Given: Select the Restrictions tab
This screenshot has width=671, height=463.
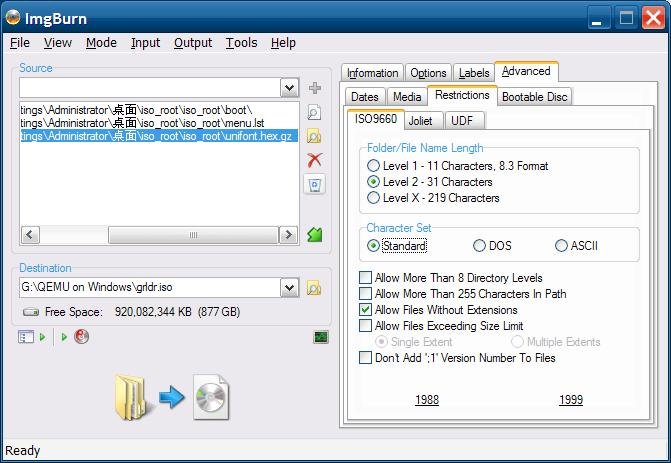Looking at the screenshot, I should (x=462, y=95).
